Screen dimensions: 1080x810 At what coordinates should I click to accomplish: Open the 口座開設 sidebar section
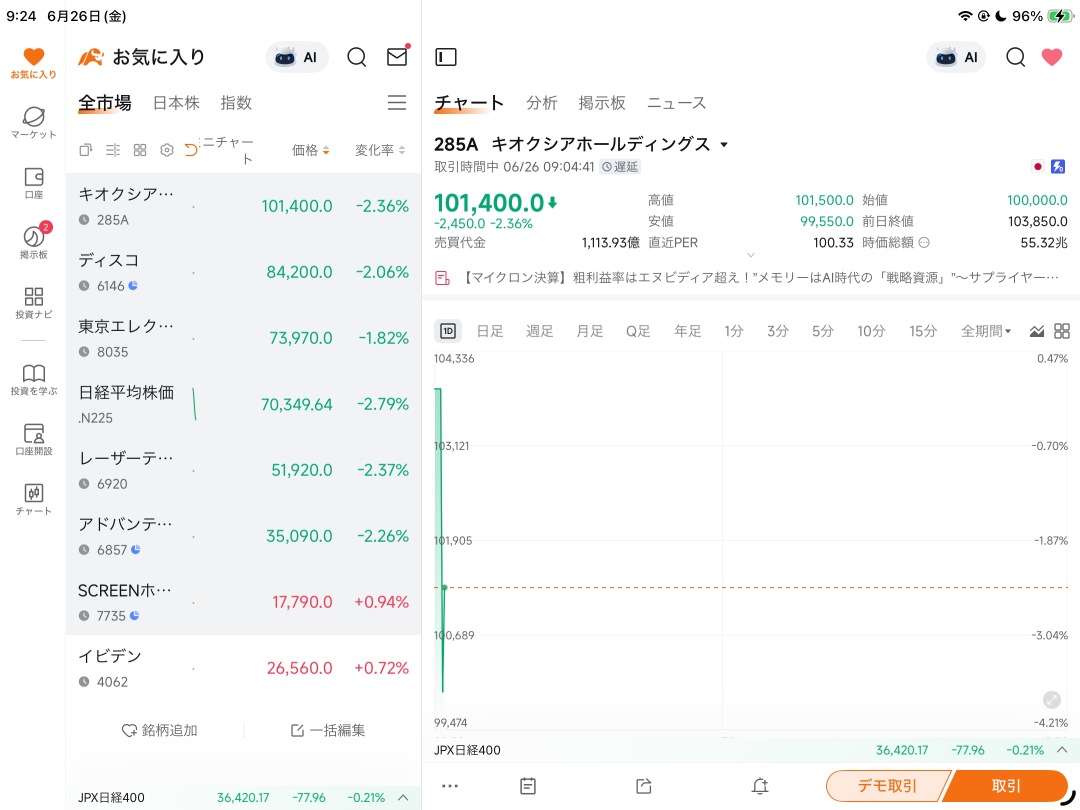click(33, 439)
